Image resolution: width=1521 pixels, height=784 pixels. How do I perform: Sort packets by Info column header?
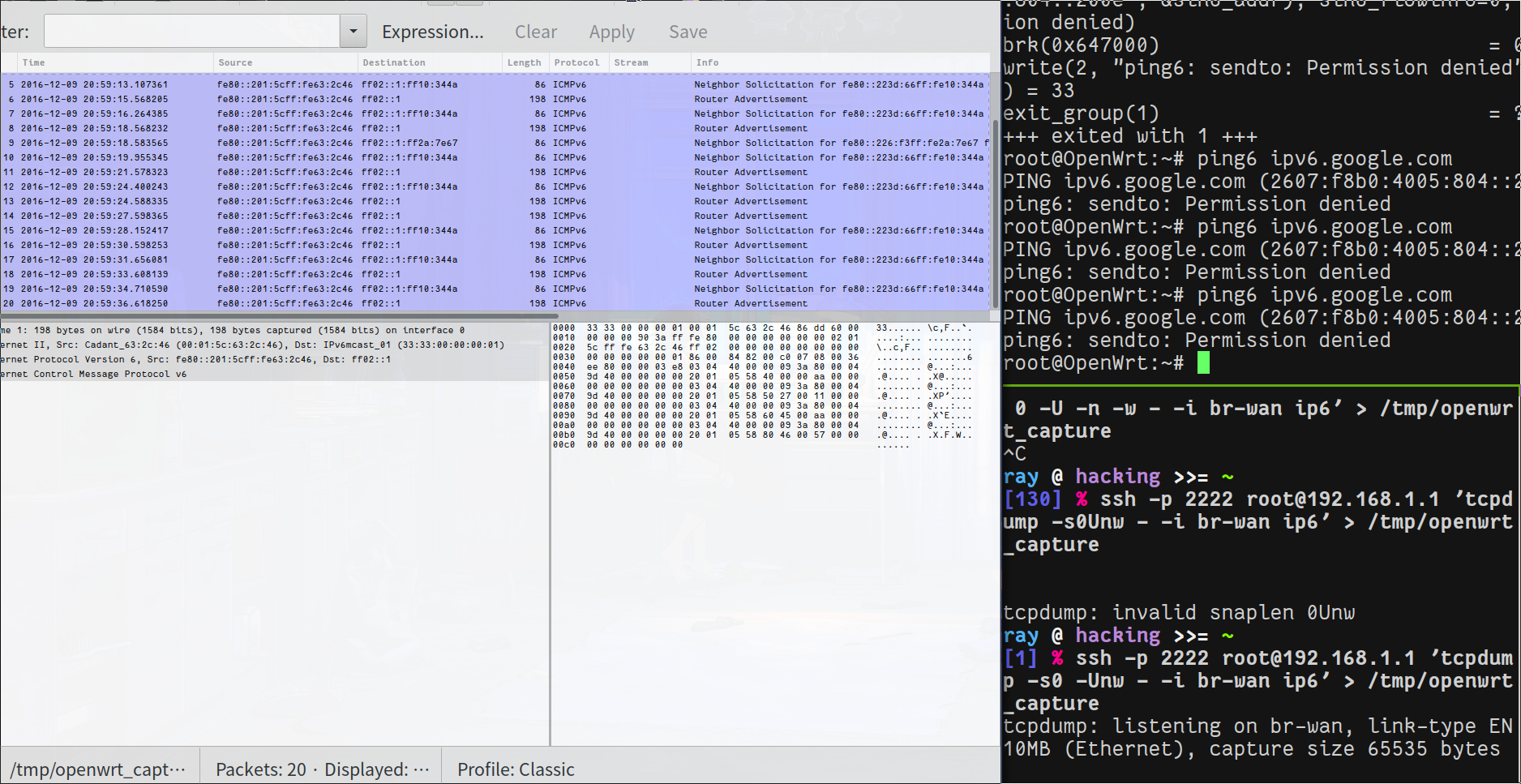(839, 62)
